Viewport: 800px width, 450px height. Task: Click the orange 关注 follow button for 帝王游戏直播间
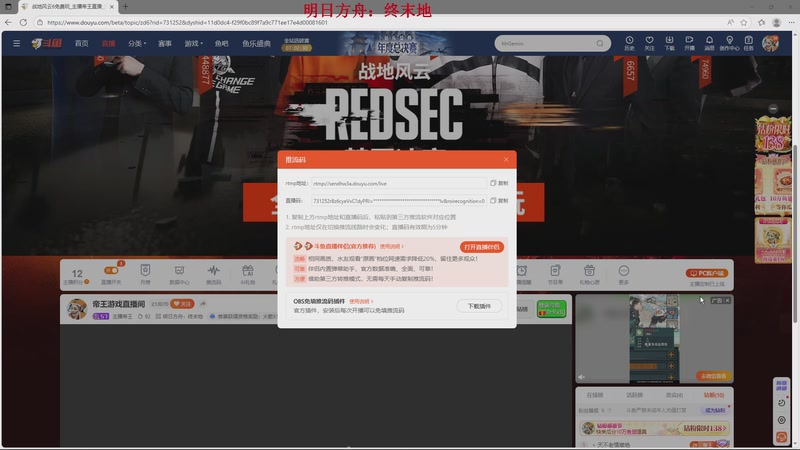click(x=182, y=304)
